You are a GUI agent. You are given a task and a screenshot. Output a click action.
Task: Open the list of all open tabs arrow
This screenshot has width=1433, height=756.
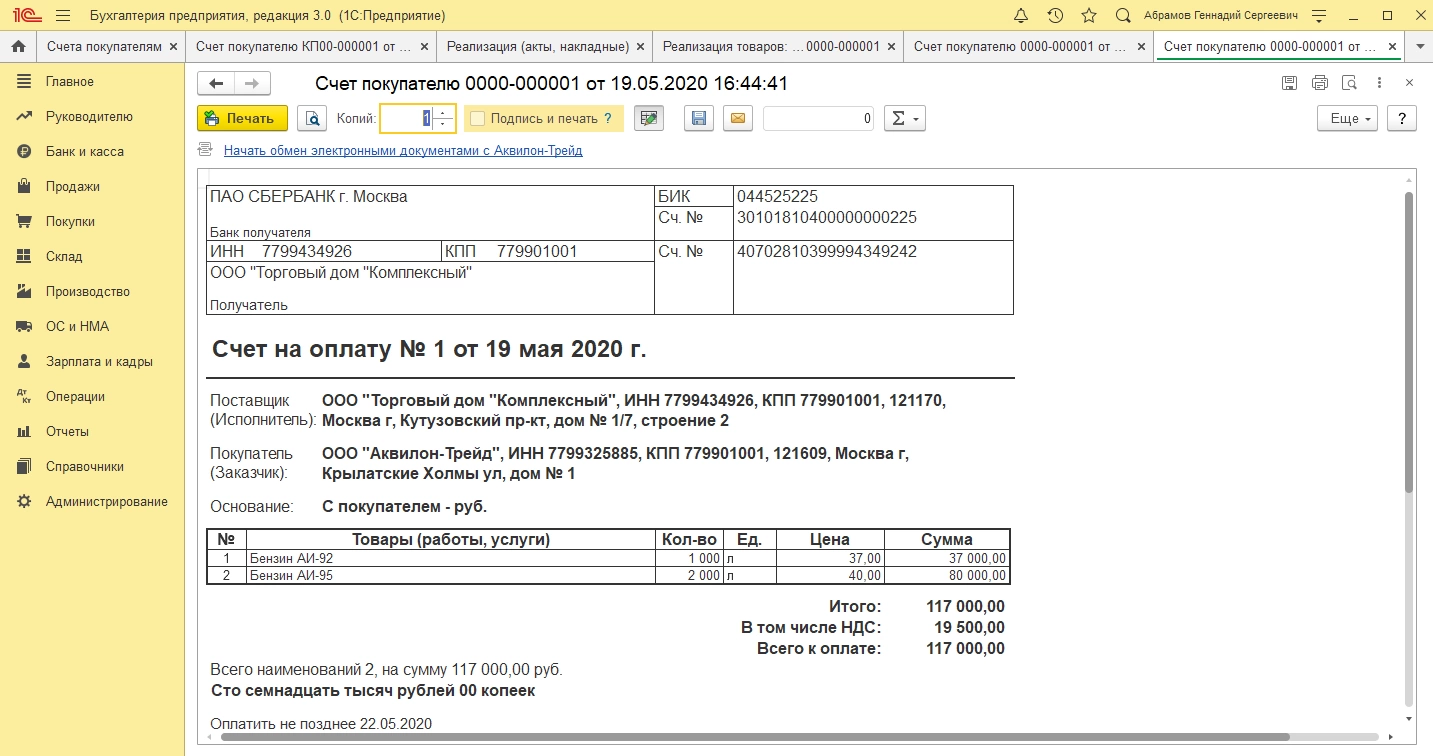1419,47
